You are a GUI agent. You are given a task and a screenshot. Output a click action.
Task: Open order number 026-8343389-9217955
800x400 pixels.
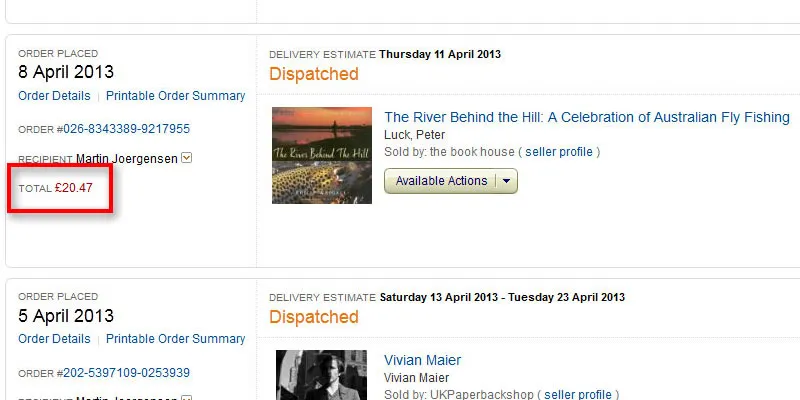point(126,129)
